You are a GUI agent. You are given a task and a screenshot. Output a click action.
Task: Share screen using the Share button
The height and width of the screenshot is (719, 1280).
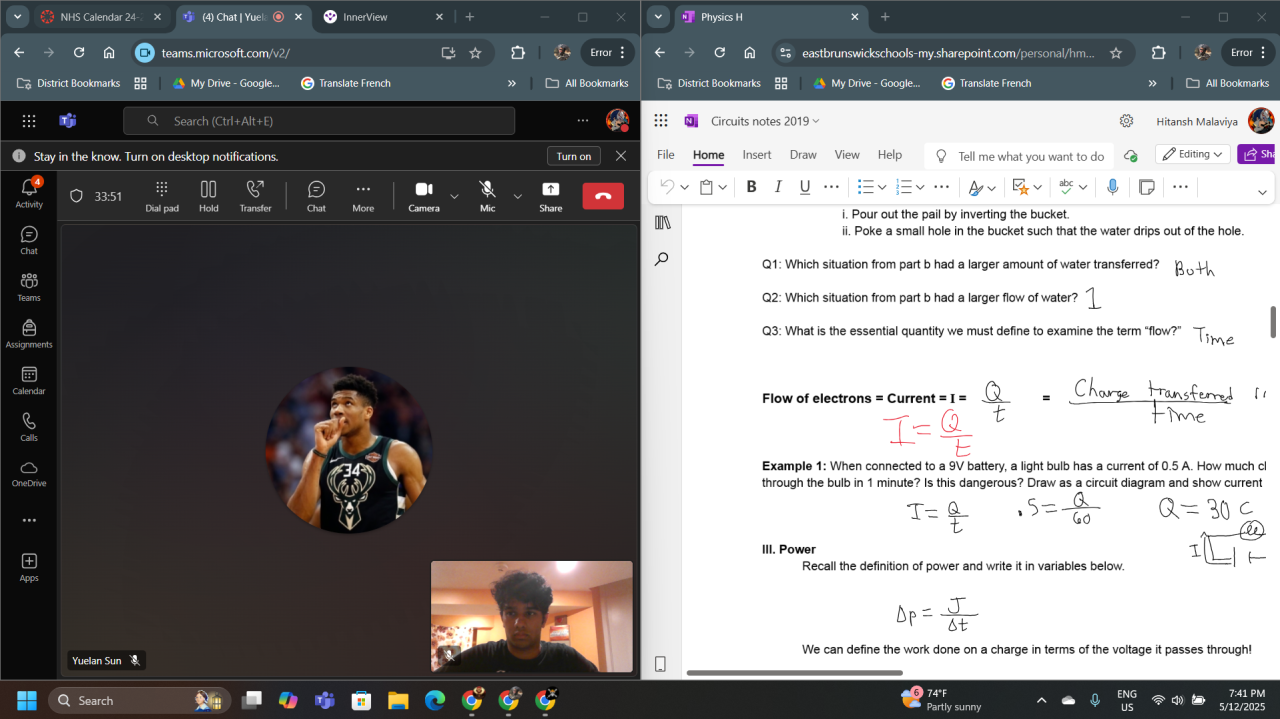[x=550, y=196]
